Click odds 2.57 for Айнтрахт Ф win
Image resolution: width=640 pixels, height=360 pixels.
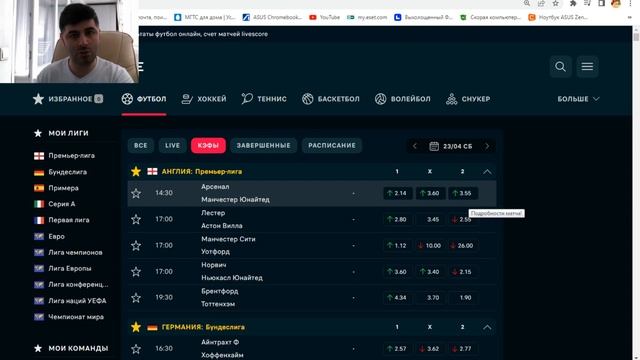coord(398,349)
